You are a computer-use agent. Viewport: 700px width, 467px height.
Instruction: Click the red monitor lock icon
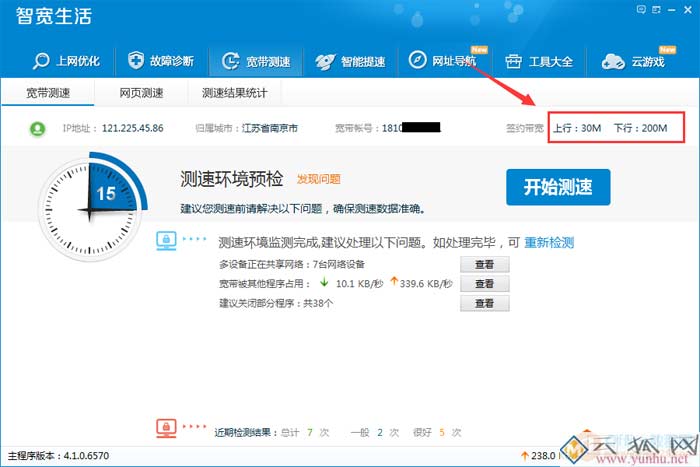click(166, 428)
